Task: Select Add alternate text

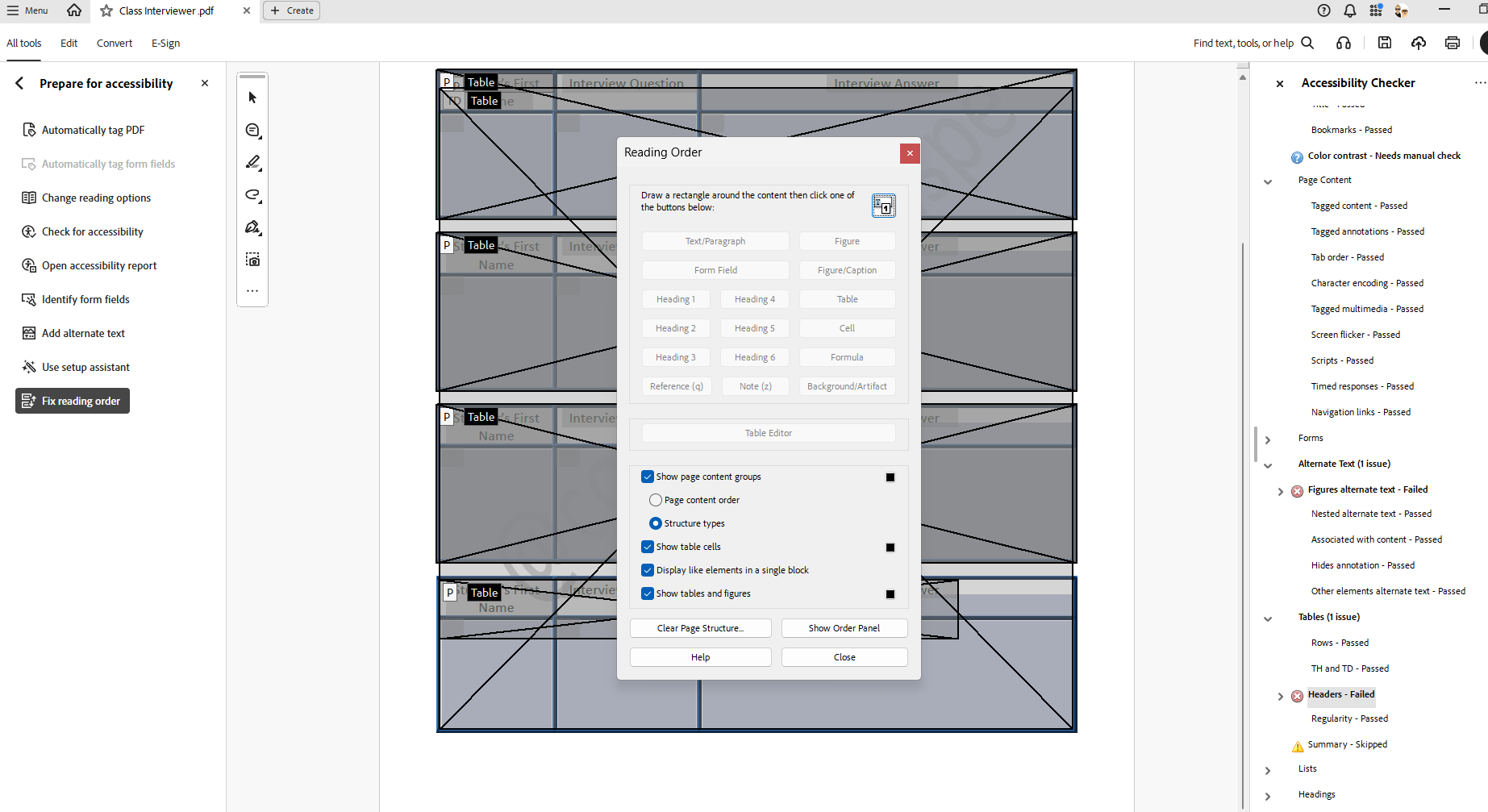Action: 83,333
